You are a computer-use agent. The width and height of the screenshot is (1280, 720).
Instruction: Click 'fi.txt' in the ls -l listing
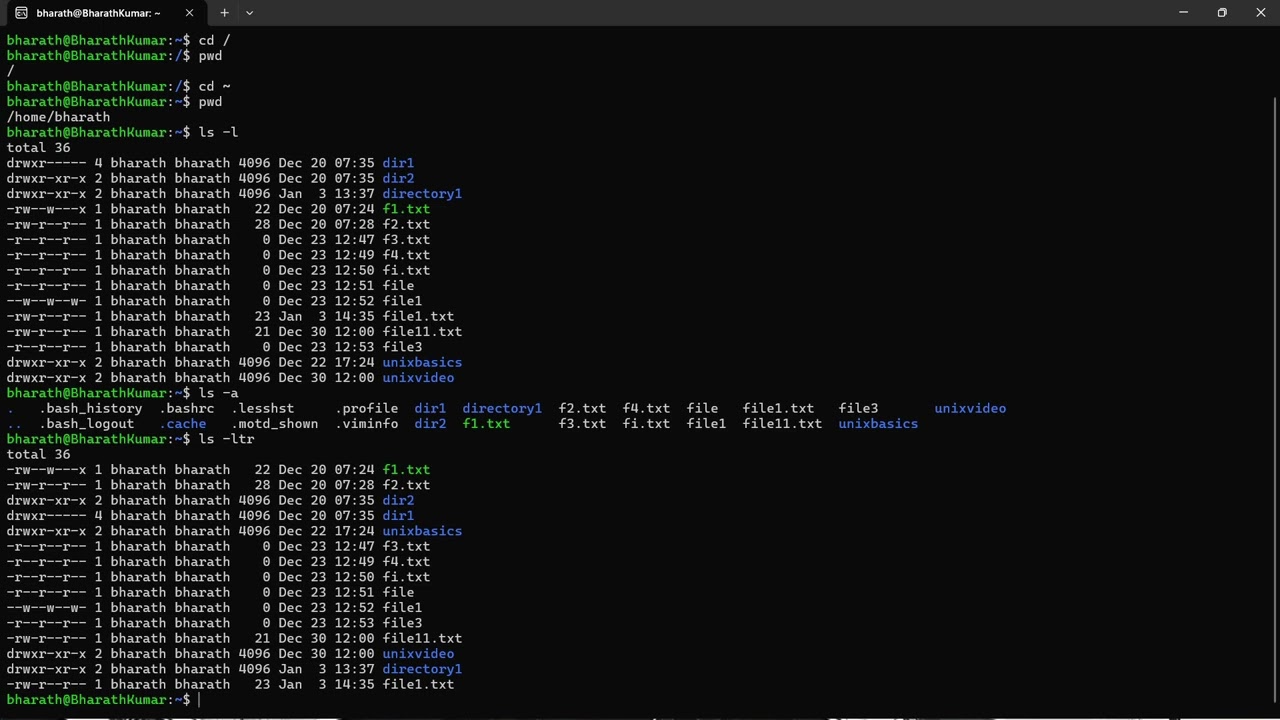click(x=406, y=270)
